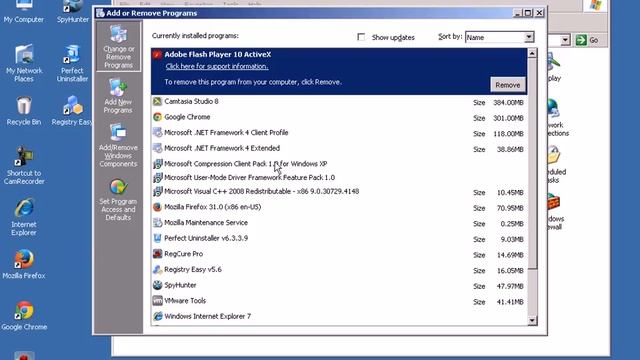Screen dimensions: 640x360
Task: Open address bar dropdown in background window
Action: pos(565,40)
